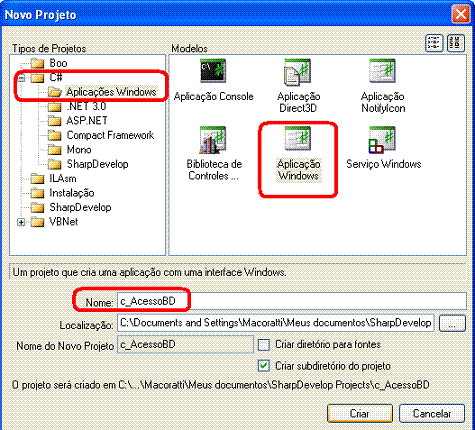Open the Boo project type folder
The height and width of the screenshot is (430, 475).
pyautogui.click(x=58, y=63)
